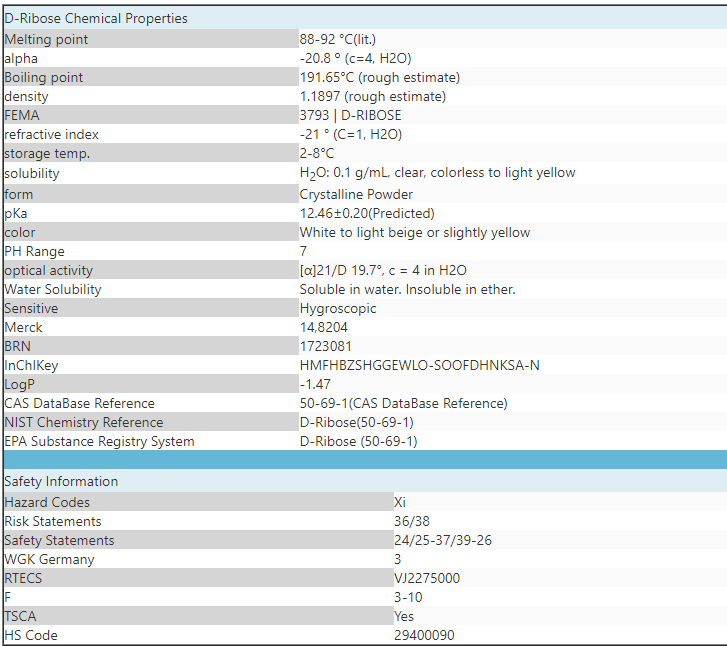Click the LogP value -1.47
Screen dimensions: 727x646
315,384
